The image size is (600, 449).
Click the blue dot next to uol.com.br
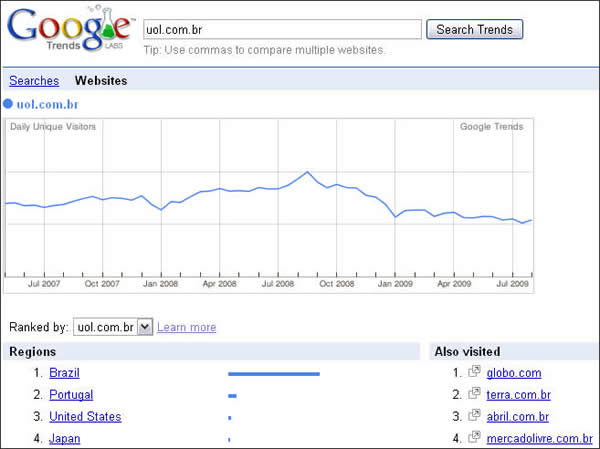(x=8, y=103)
